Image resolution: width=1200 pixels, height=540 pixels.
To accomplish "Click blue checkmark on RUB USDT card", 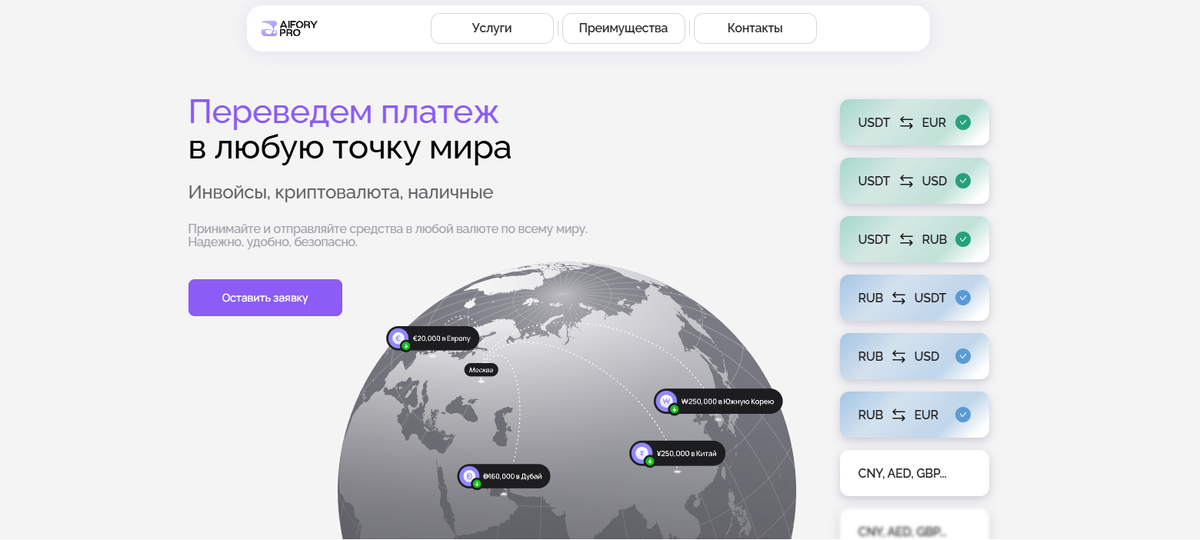I will tap(963, 298).
